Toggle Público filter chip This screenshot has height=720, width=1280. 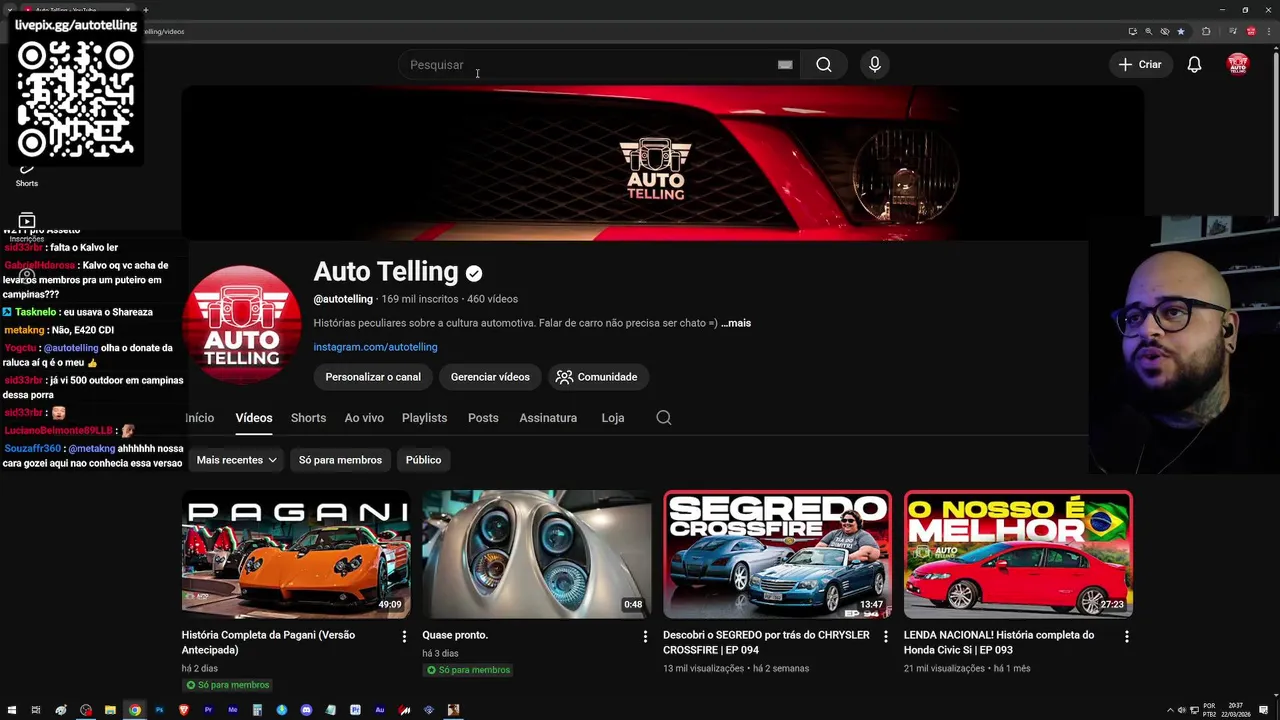click(423, 460)
